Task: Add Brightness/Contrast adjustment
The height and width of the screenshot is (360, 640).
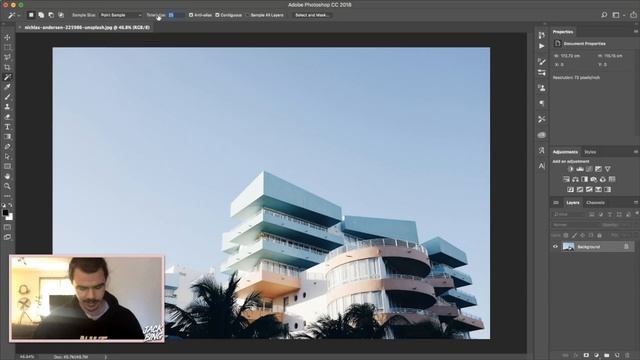Action: pos(571,169)
